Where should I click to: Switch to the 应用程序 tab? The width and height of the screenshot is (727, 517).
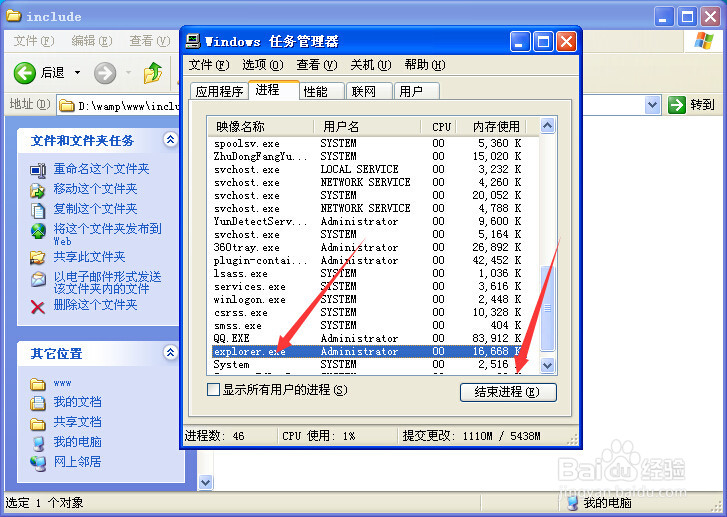click(219, 91)
